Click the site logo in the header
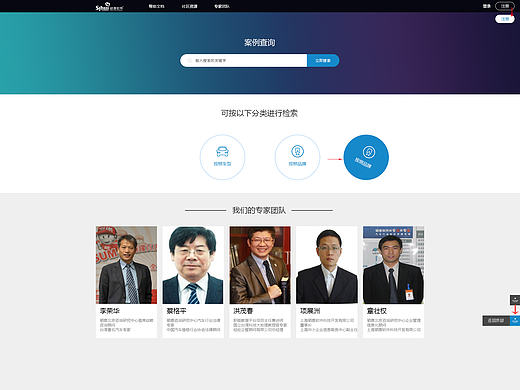 [x=109, y=6]
